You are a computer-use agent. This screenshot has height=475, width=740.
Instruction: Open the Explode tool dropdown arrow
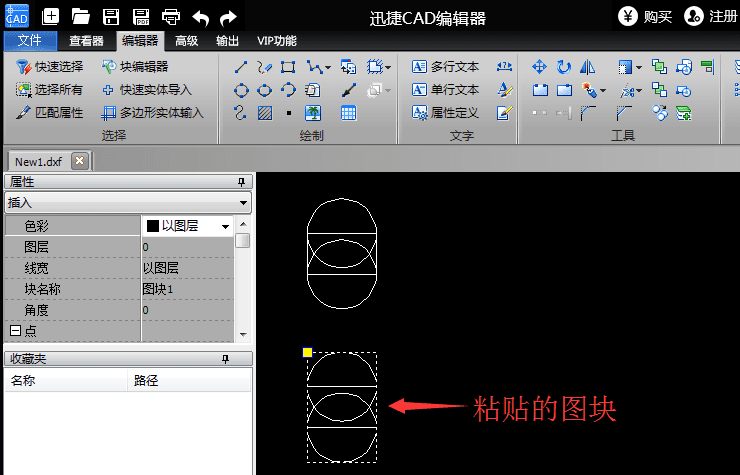603,90
